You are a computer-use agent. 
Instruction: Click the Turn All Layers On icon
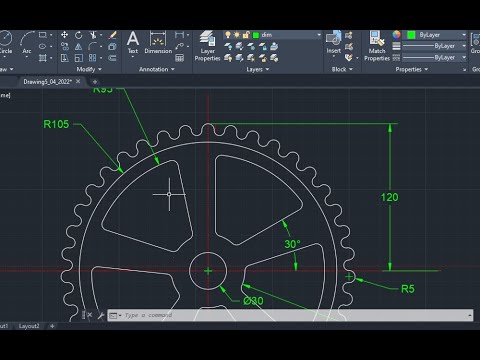pos(228,58)
